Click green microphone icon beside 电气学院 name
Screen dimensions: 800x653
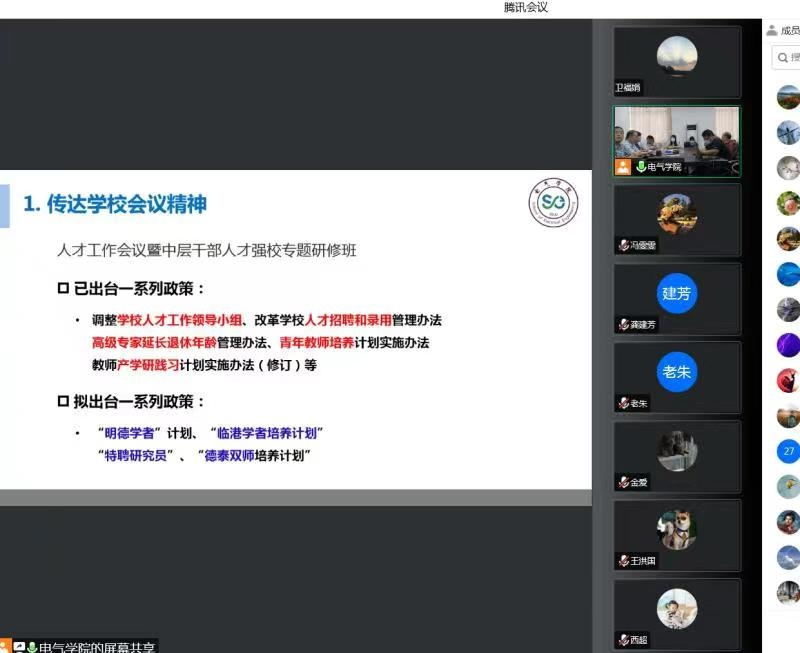(x=641, y=167)
